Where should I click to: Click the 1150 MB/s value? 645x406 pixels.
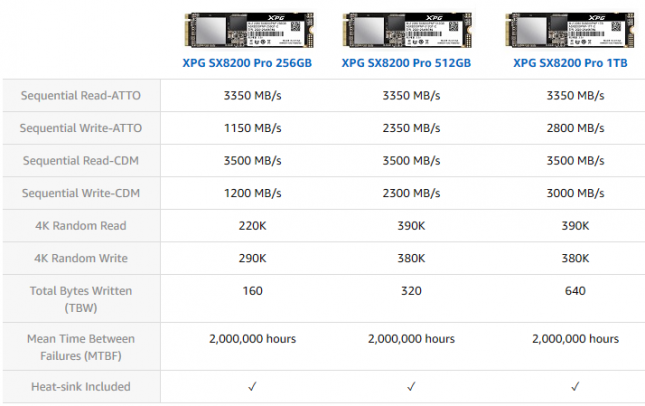click(253, 128)
